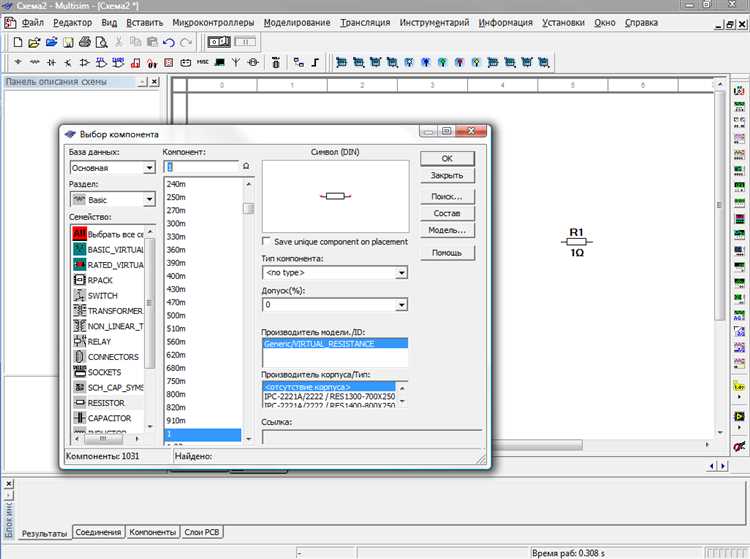Viewport: 750px width, 559px height.
Task: Open the TTL component group icon
Action: tap(101, 62)
